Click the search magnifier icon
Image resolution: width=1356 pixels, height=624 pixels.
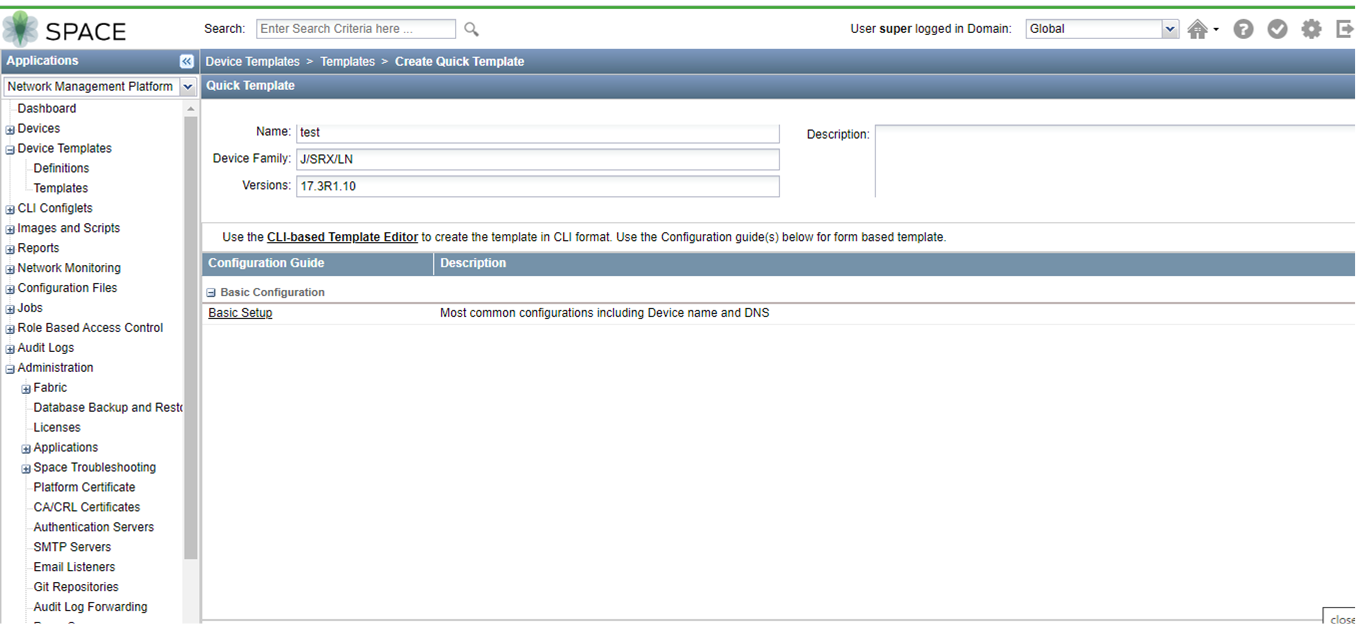click(x=470, y=29)
